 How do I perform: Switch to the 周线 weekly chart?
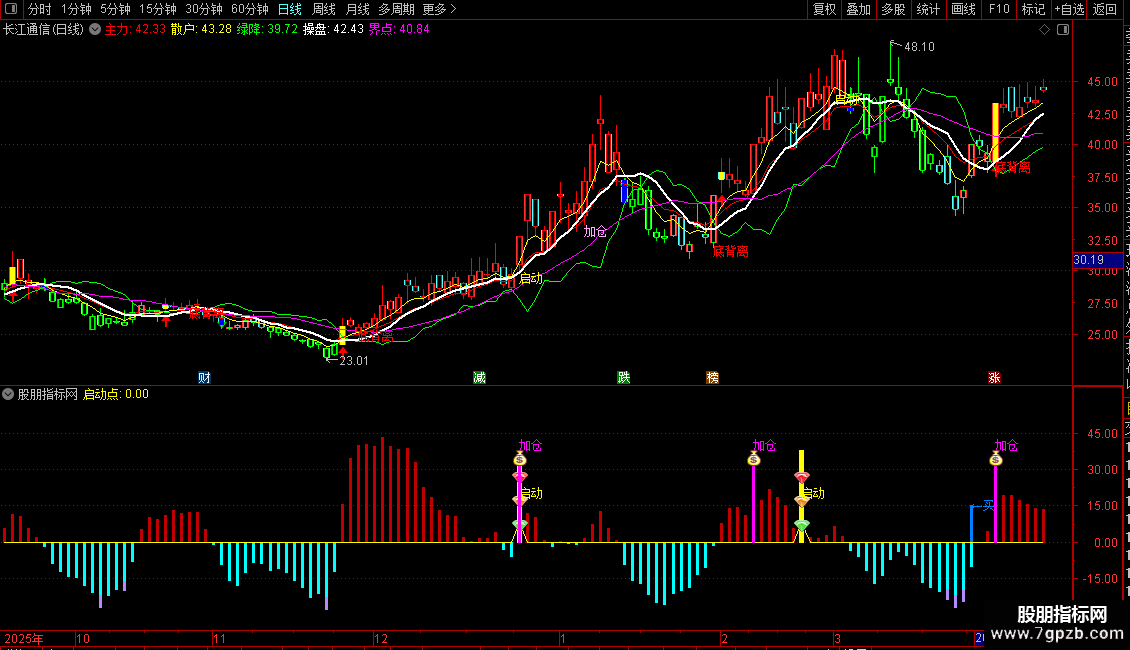324,9
